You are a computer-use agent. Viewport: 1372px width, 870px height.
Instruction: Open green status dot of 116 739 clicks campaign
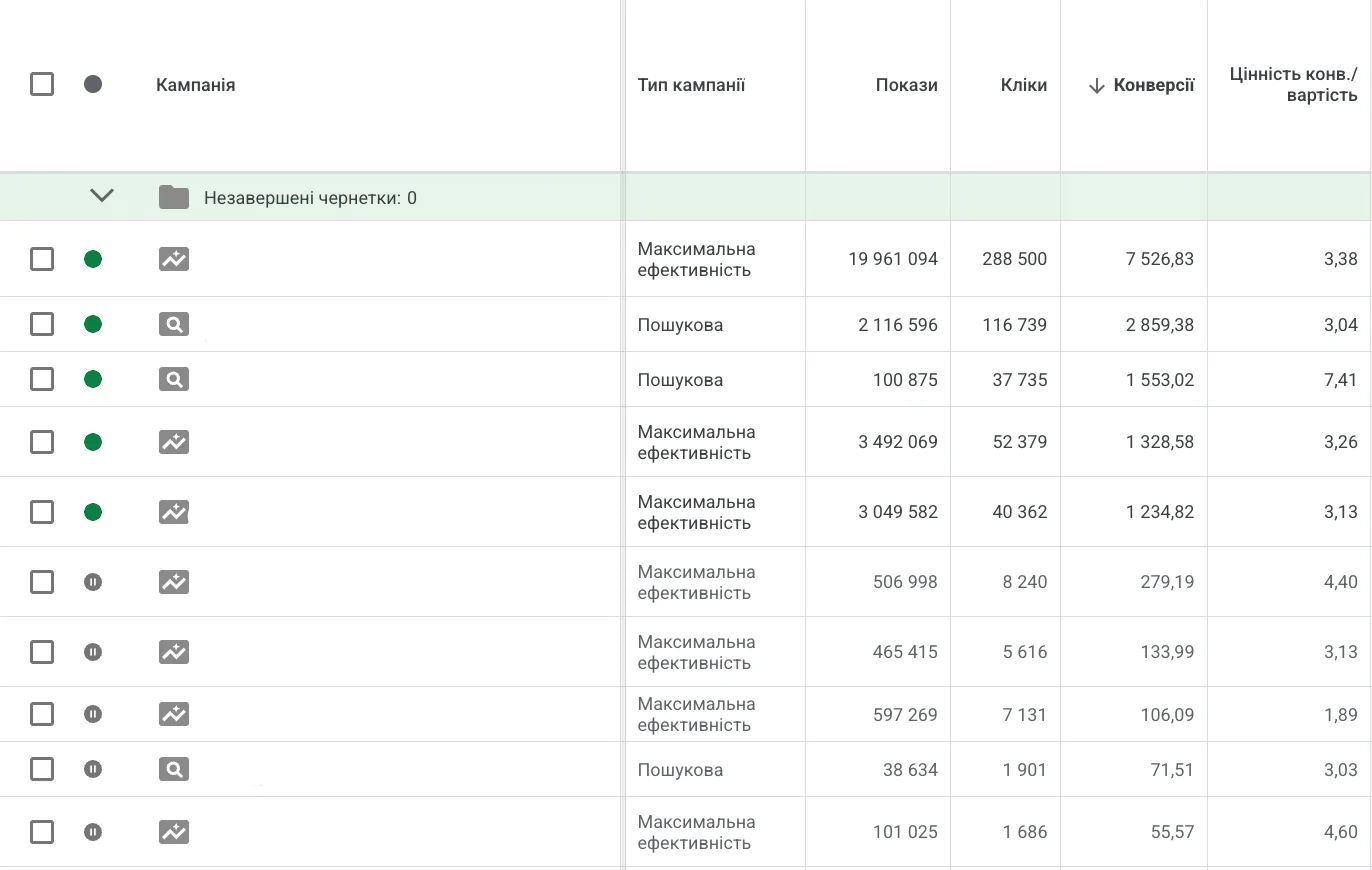pyautogui.click(x=93, y=324)
